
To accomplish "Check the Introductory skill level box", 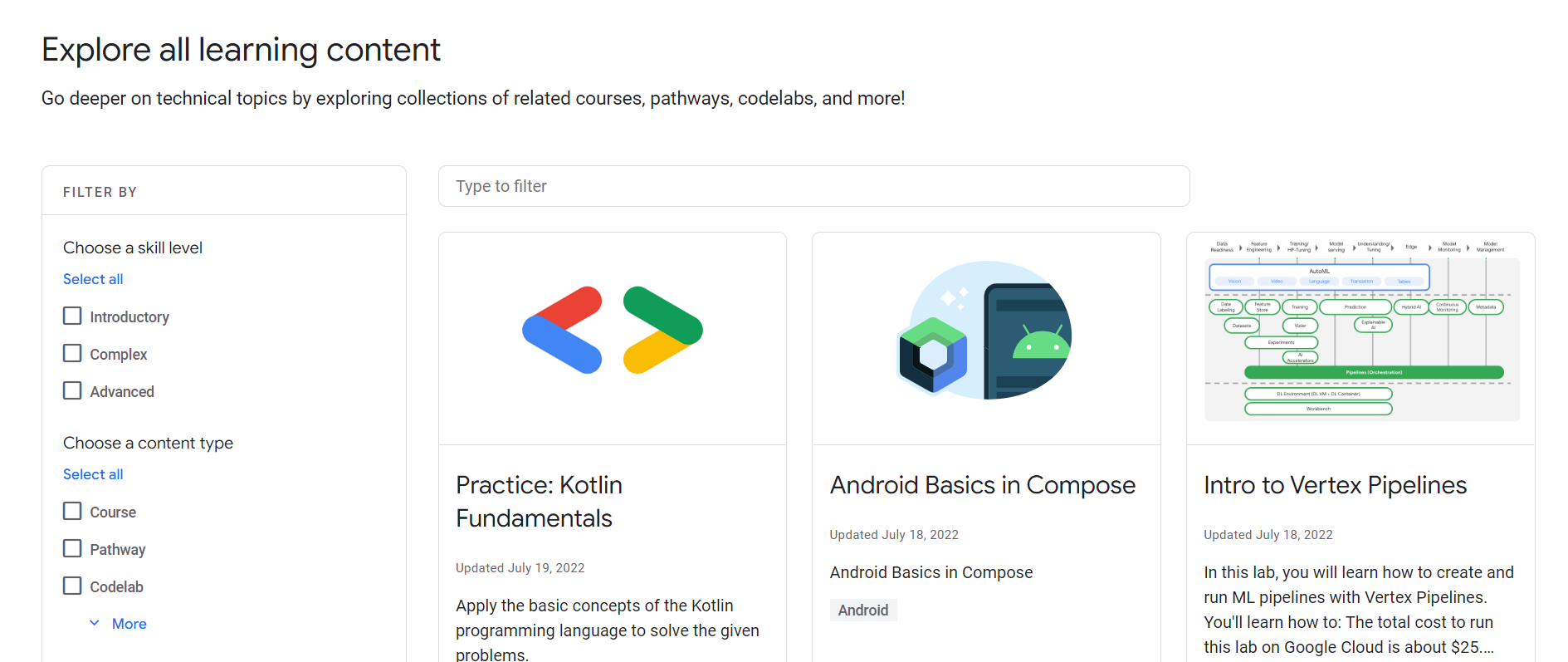I will (x=73, y=316).
